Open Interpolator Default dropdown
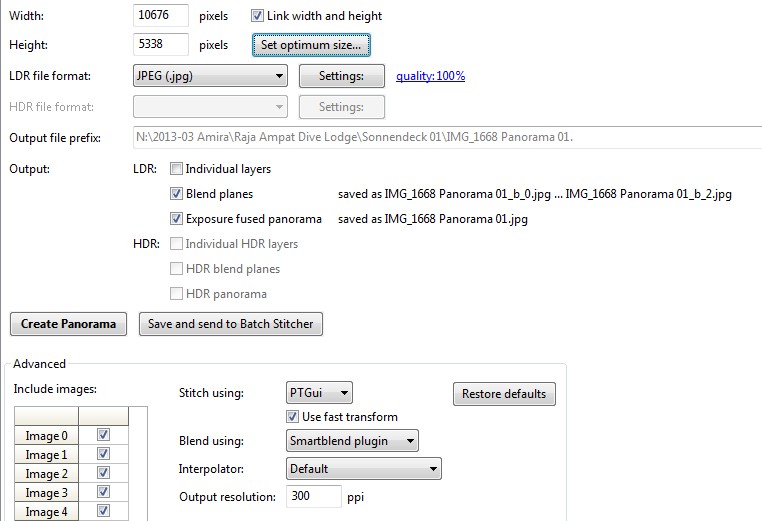The image size is (762, 521). 363,469
